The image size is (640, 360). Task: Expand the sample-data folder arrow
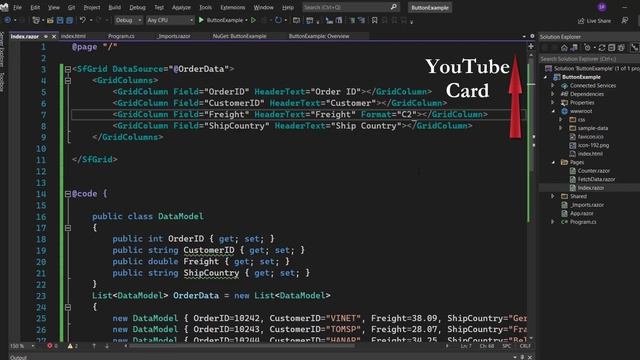(x=561, y=128)
